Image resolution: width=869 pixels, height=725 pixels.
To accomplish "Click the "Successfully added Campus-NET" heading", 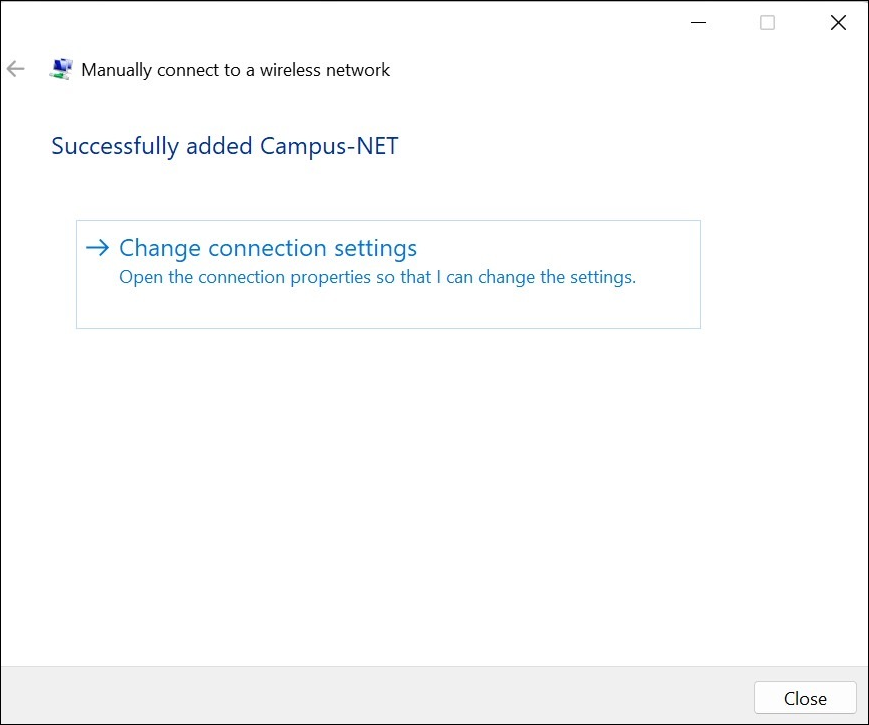I will [x=225, y=146].
